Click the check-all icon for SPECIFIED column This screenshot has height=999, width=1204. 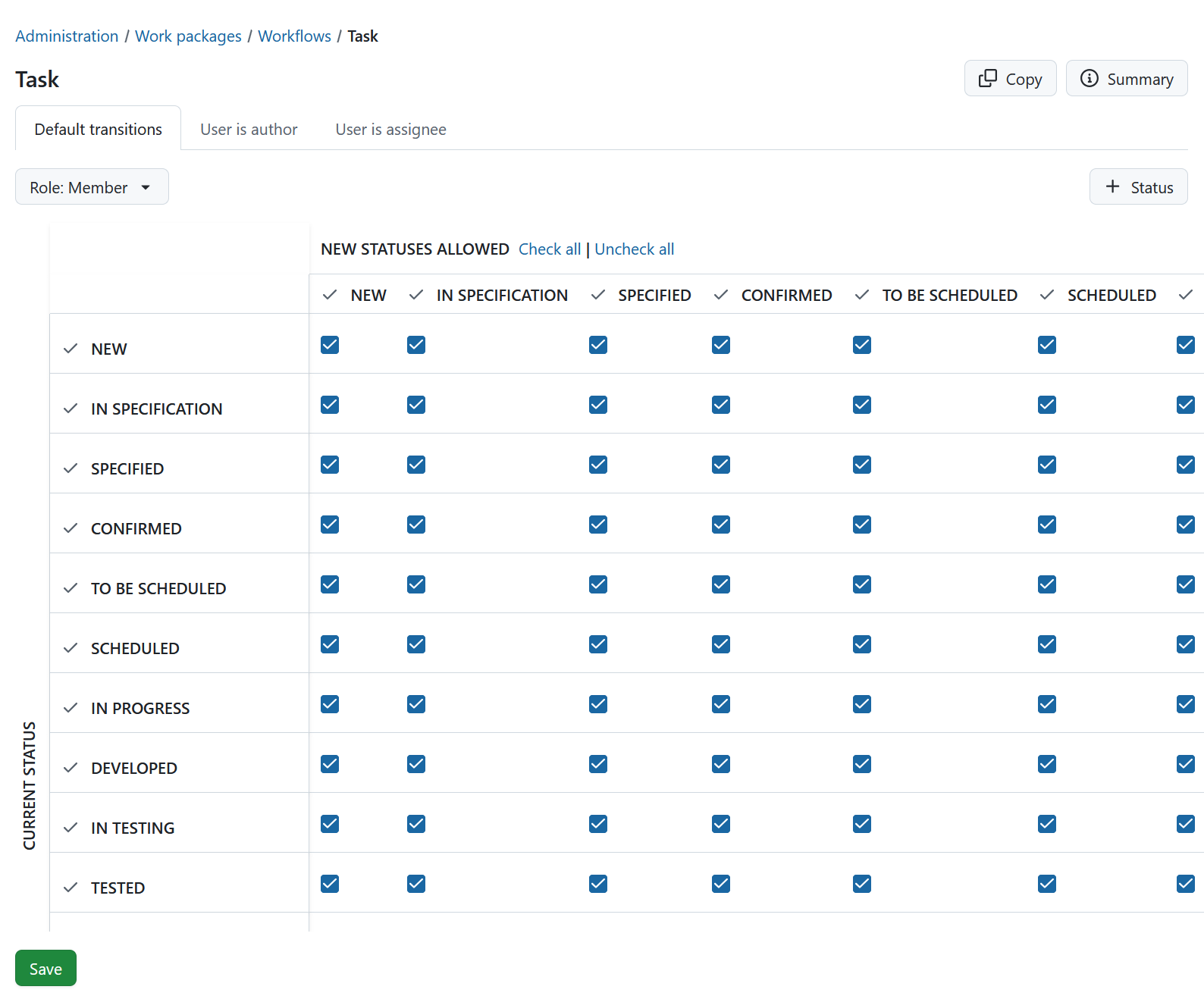tap(598, 295)
